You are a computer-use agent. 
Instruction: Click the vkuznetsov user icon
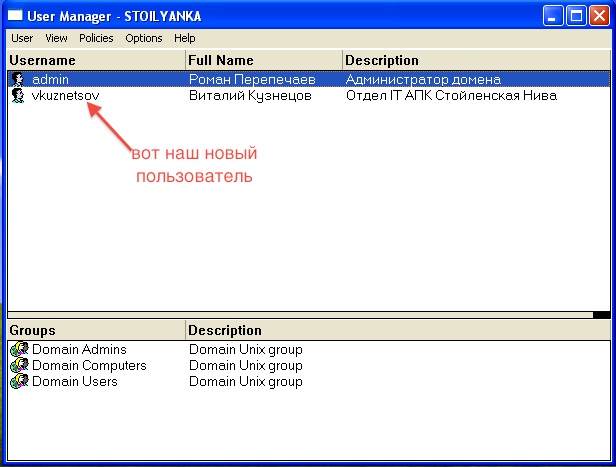pyautogui.click(x=17, y=96)
